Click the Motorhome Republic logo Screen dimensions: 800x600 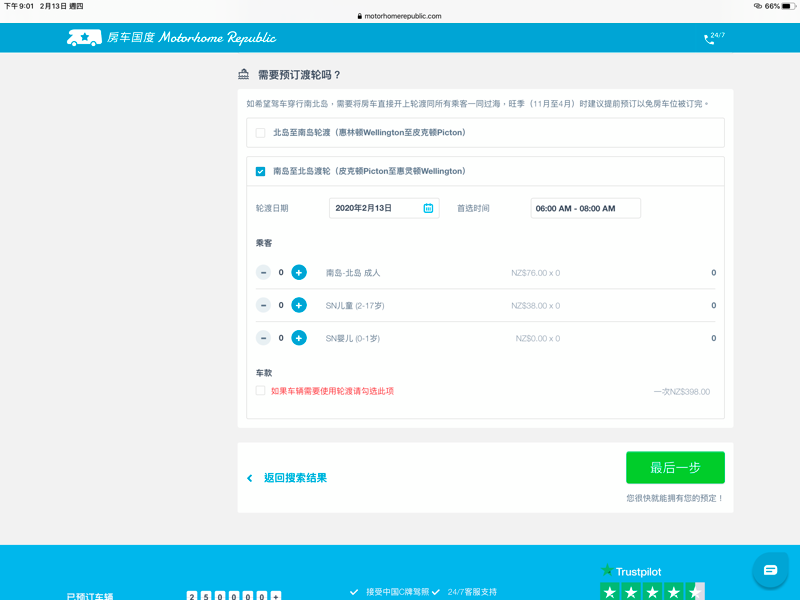[171, 38]
